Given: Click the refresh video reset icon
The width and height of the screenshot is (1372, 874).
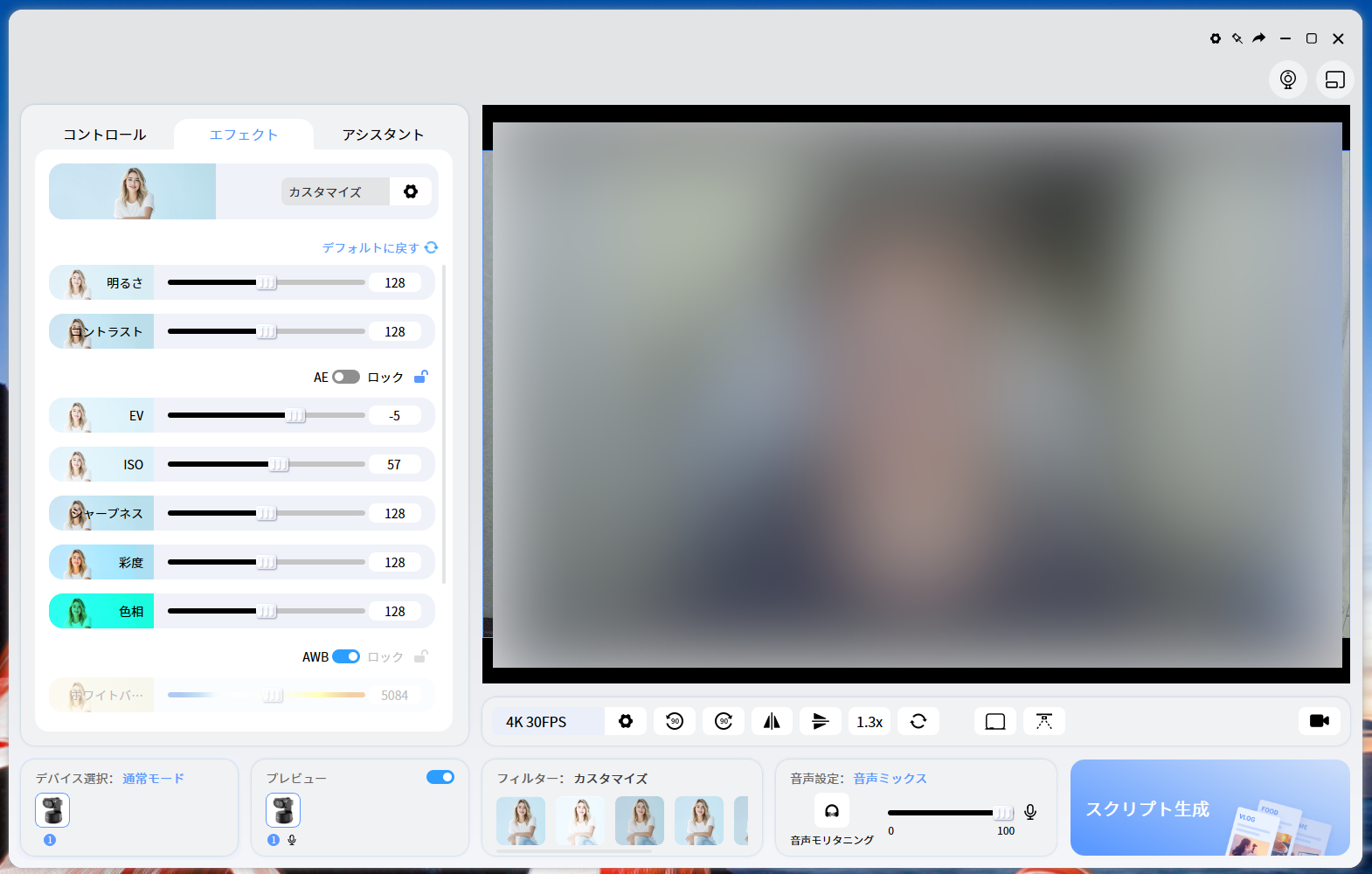Looking at the screenshot, I should coord(918,721).
